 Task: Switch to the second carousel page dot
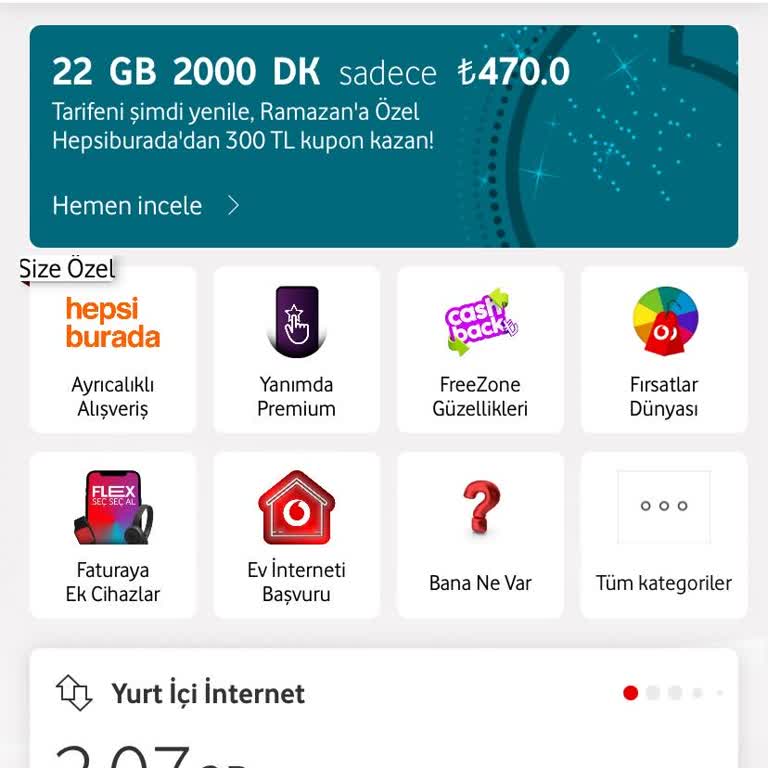click(653, 693)
